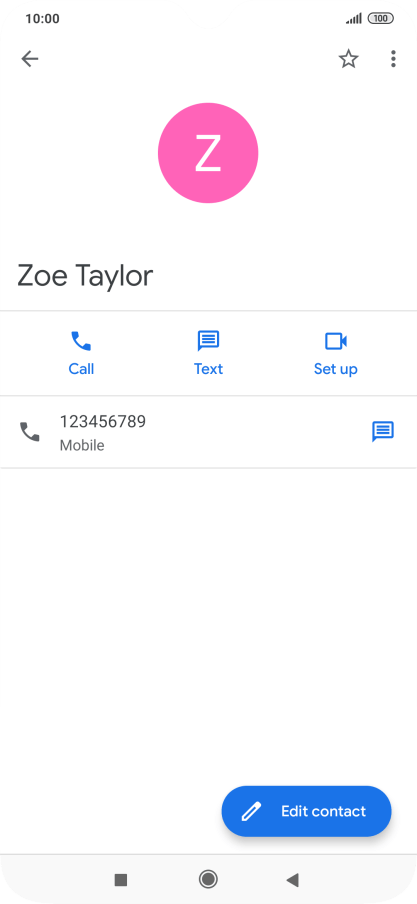
Task: Tap the gray phone icon beside 123456789
Action: pos(30,432)
